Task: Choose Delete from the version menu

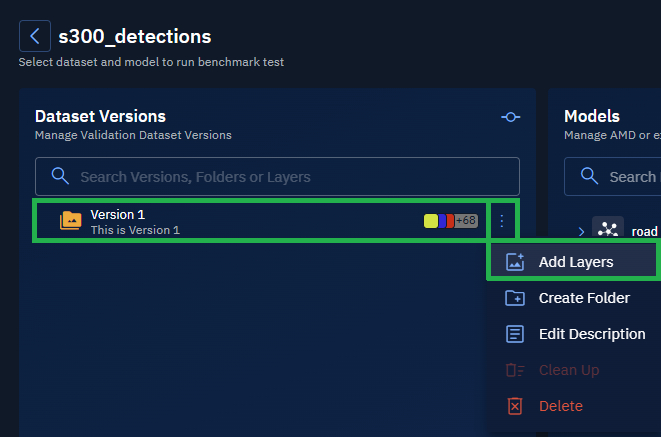Action: (561, 406)
